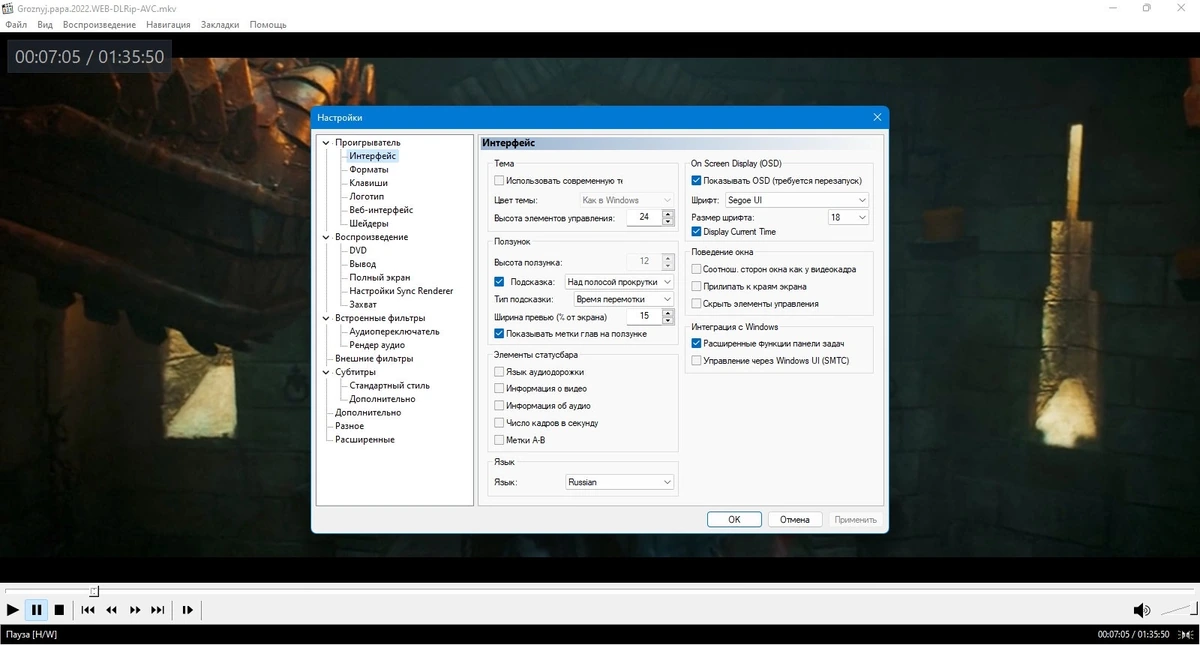1200x645 pixels.
Task: Enable Информация об аудио checkbox
Action: point(499,406)
